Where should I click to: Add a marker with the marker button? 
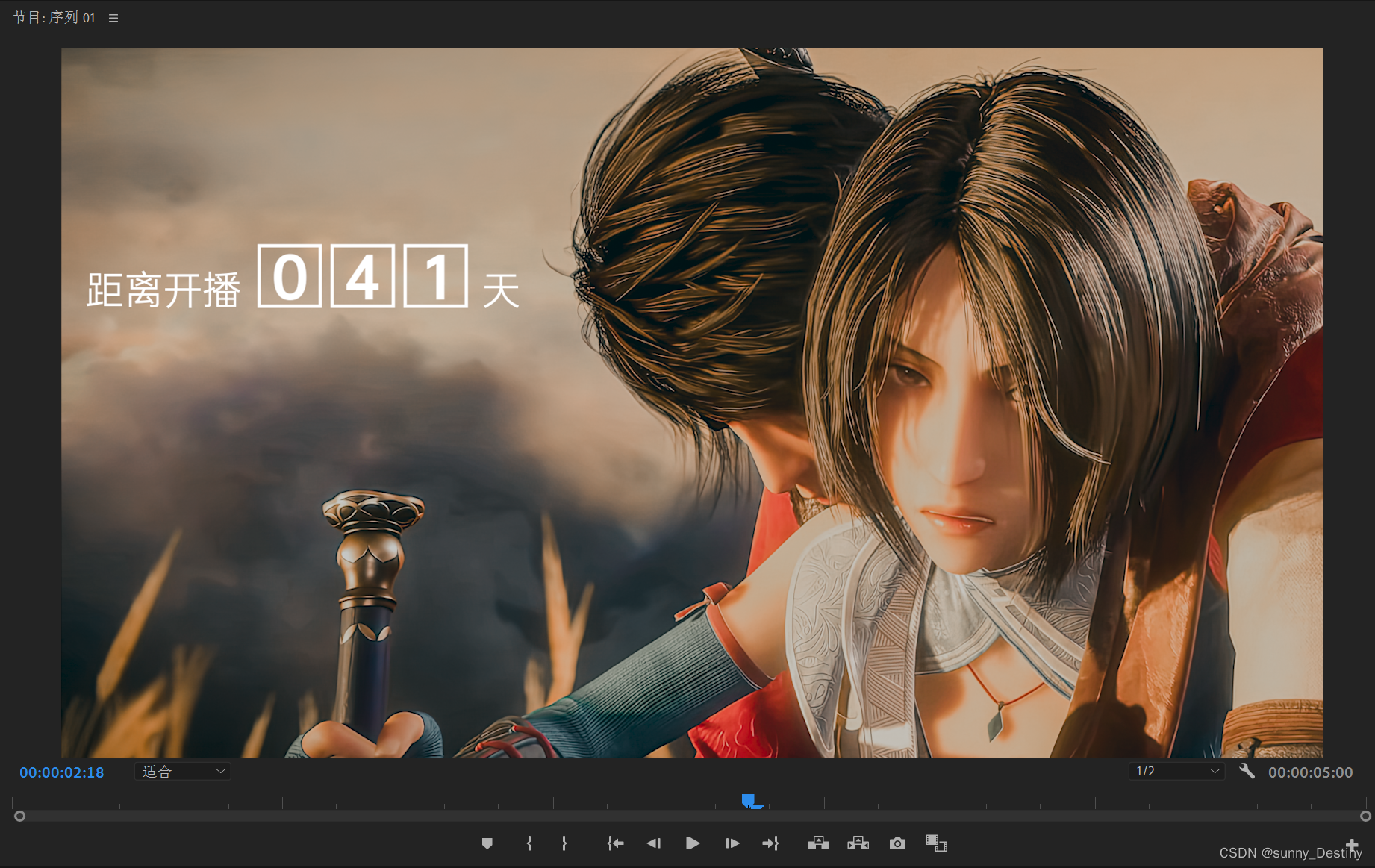tap(487, 843)
